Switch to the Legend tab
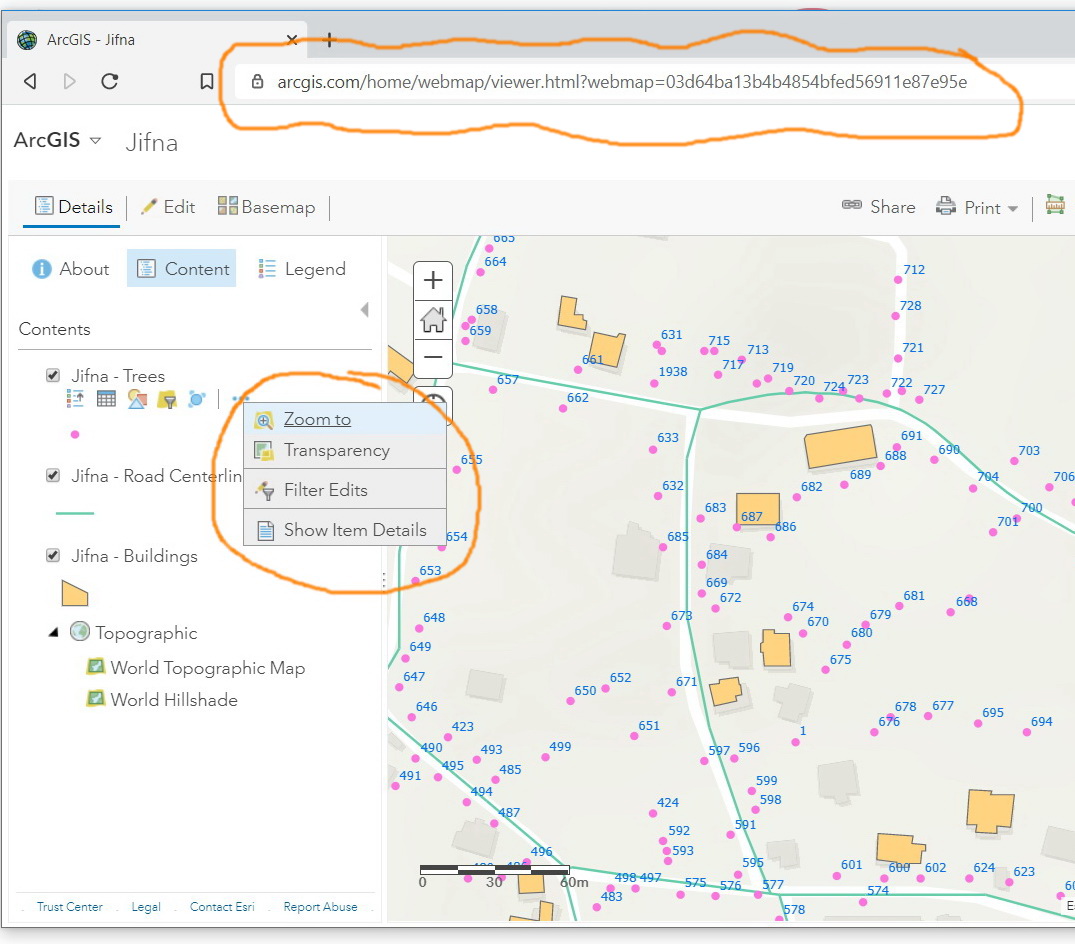This screenshot has width=1075, height=944. [x=302, y=269]
